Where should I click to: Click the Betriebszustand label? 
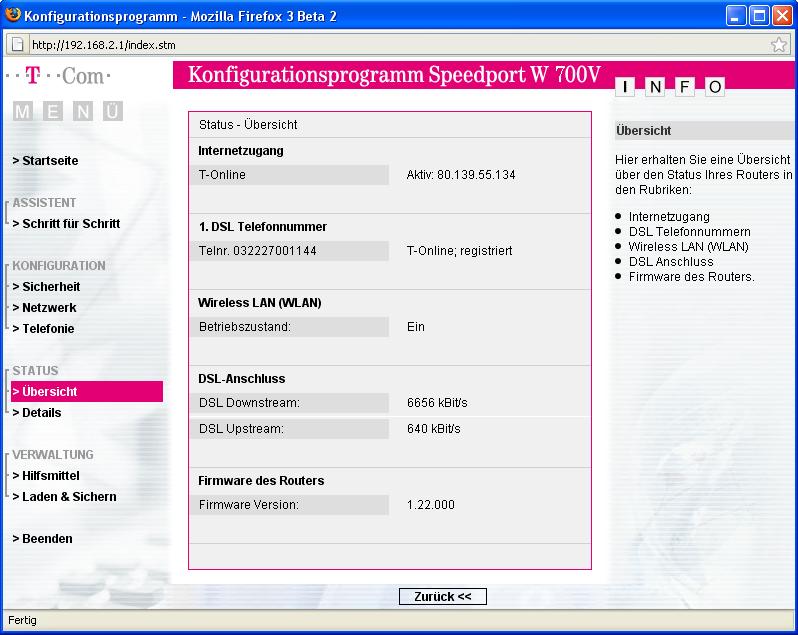pyautogui.click(x=289, y=327)
